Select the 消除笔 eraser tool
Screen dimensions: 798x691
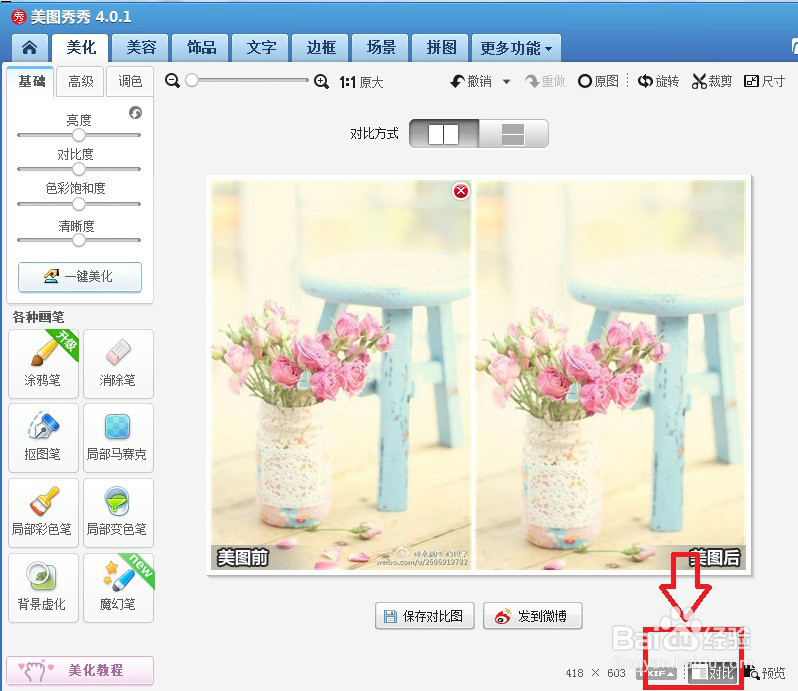pyautogui.click(x=118, y=364)
